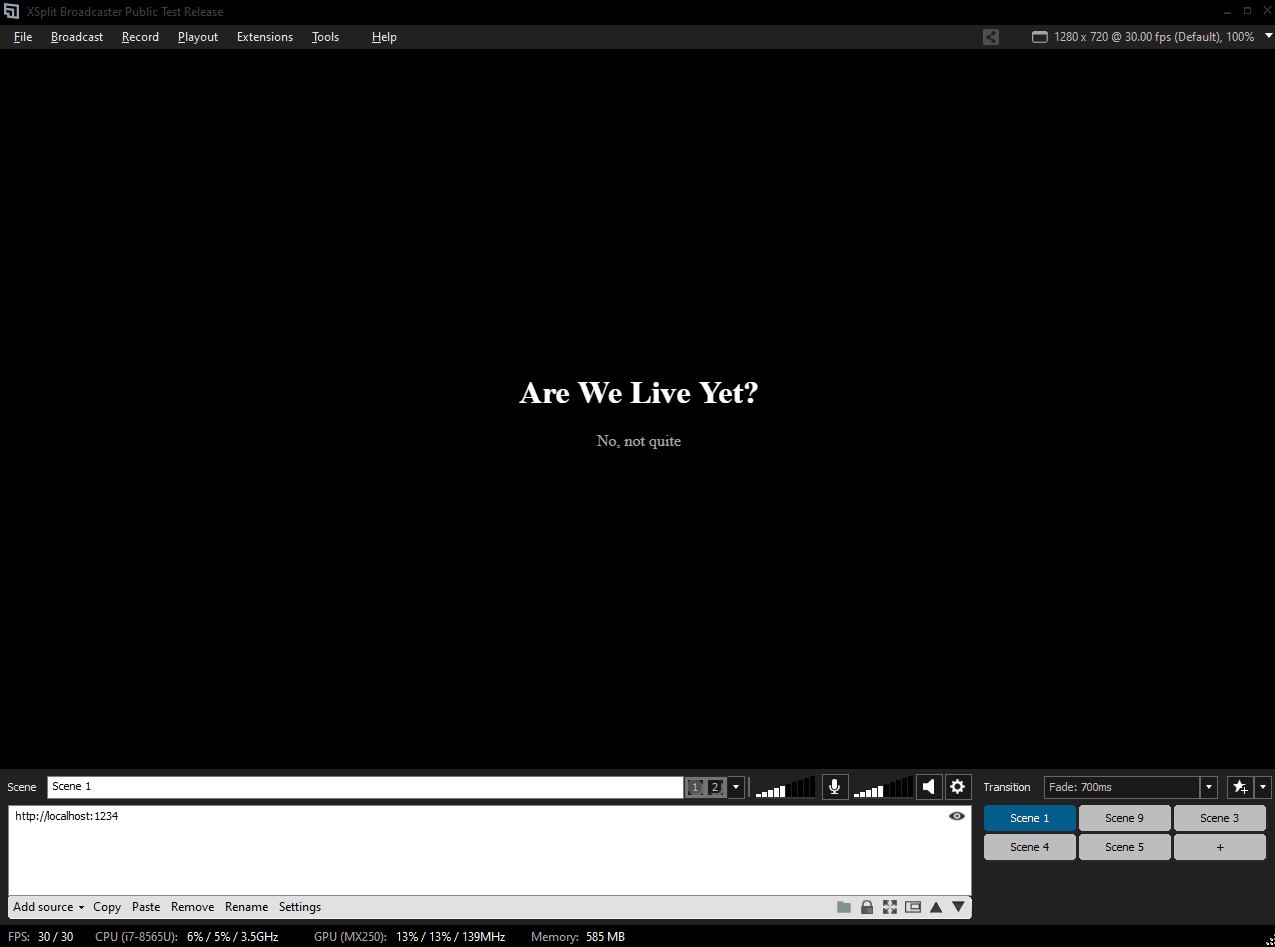Image resolution: width=1275 pixels, height=947 pixels.
Task: Expand the Add source menu
Action: click(48, 907)
